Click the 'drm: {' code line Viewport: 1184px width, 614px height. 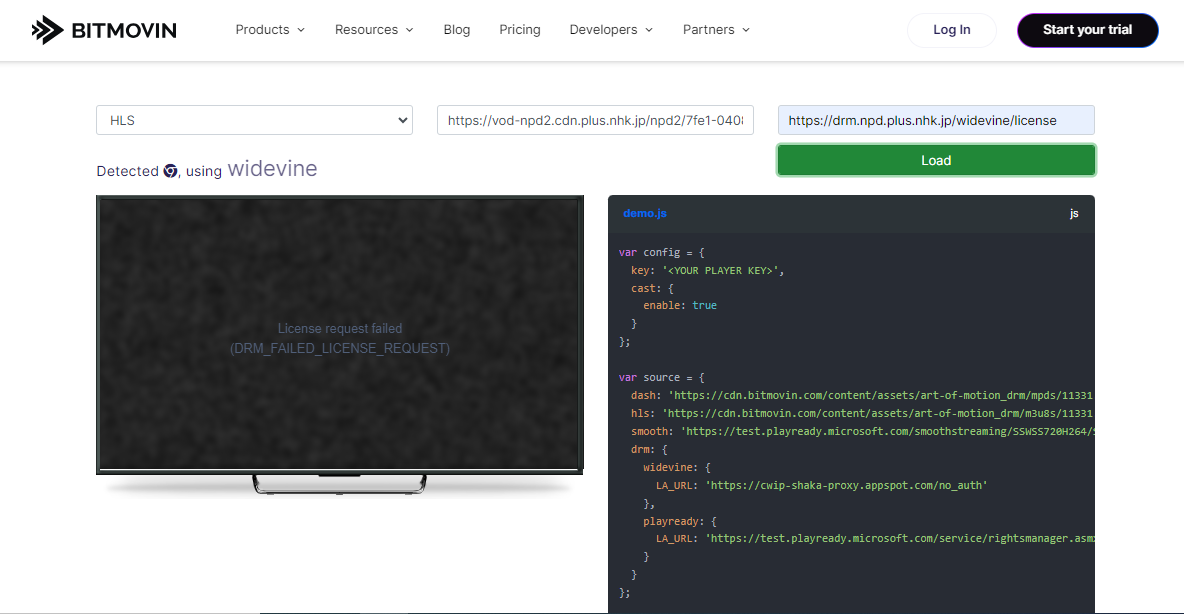point(649,449)
